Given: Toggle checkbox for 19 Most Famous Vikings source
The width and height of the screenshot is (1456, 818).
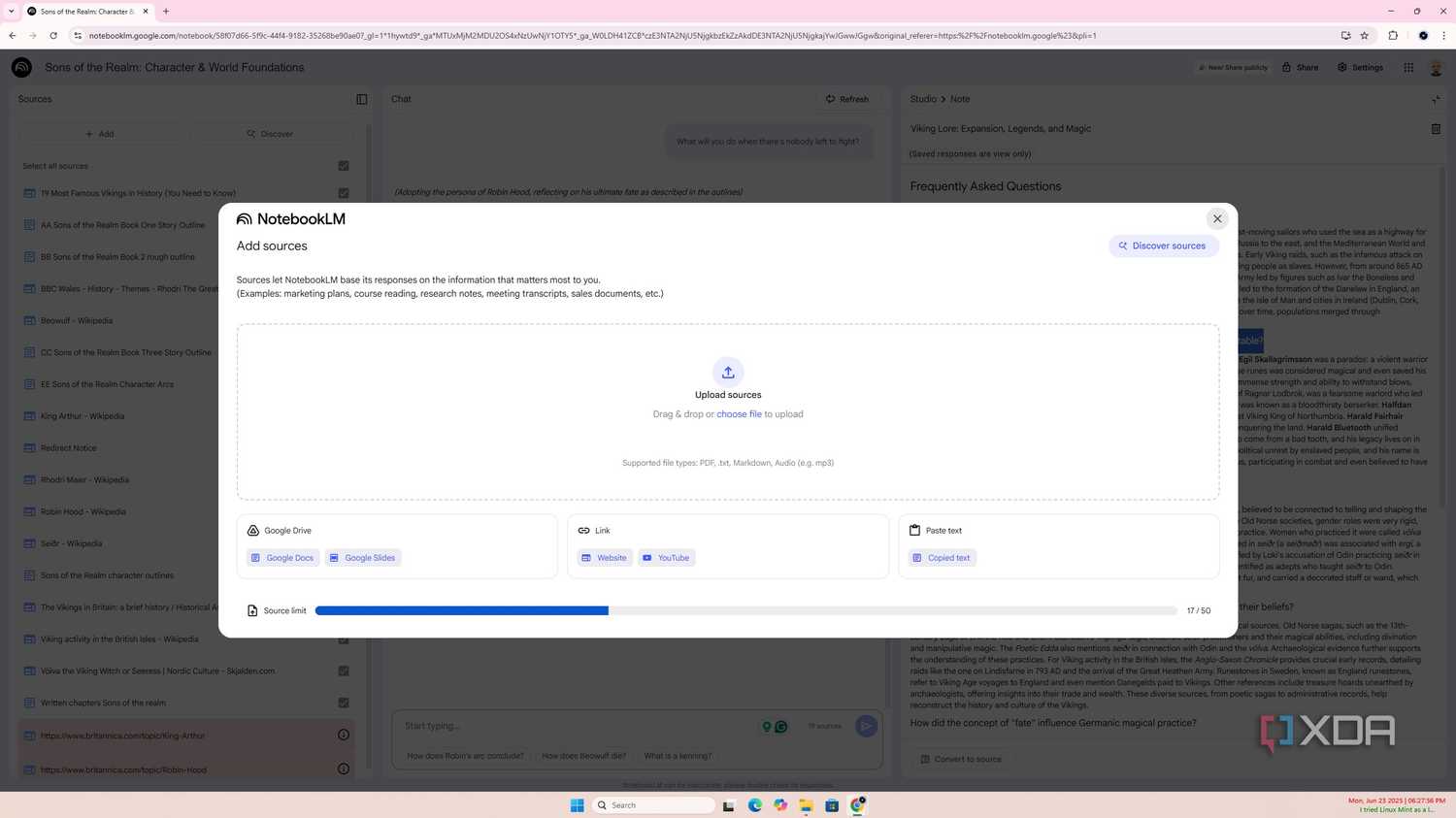Looking at the screenshot, I should [x=344, y=193].
